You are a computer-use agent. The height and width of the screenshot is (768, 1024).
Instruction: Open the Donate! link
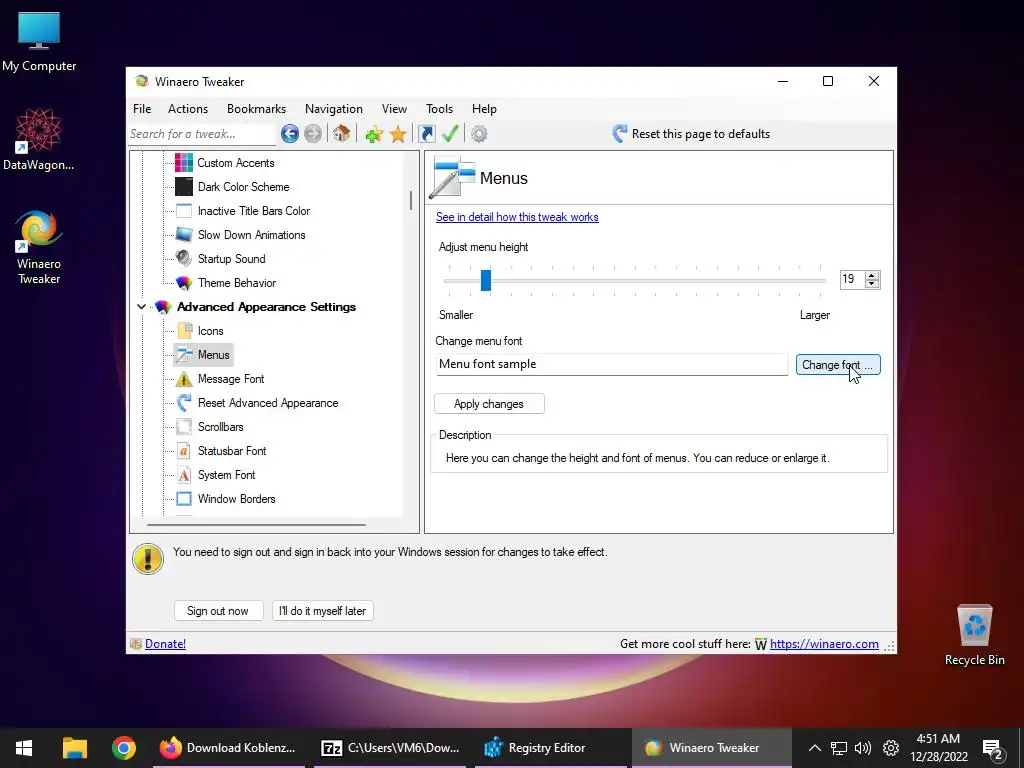(x=165, y=644)
